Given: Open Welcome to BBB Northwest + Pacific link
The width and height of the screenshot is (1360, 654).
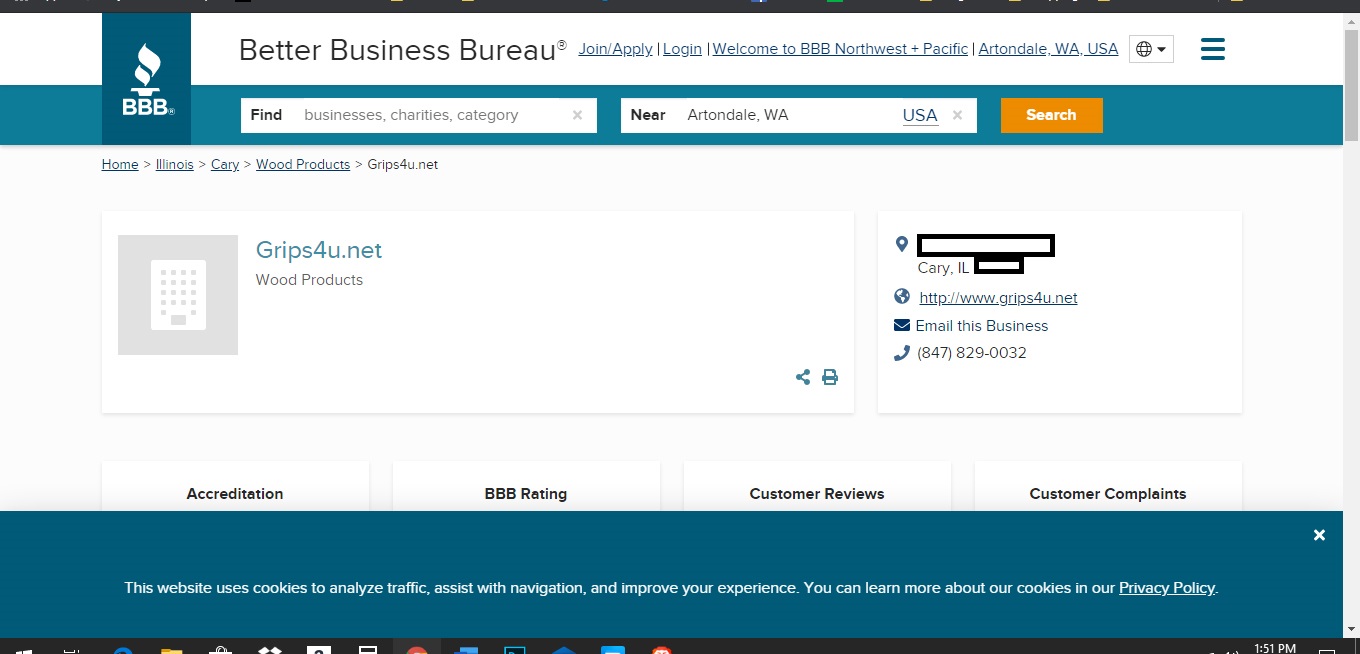Looking at the screenshot, I should click(840, 49).
